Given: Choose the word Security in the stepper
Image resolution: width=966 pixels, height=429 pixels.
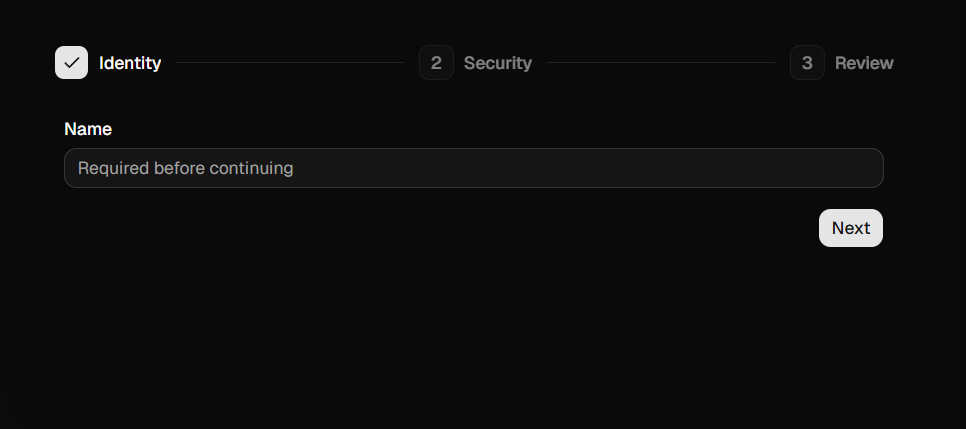Looking at the screenshot, I should coord(498,63).
